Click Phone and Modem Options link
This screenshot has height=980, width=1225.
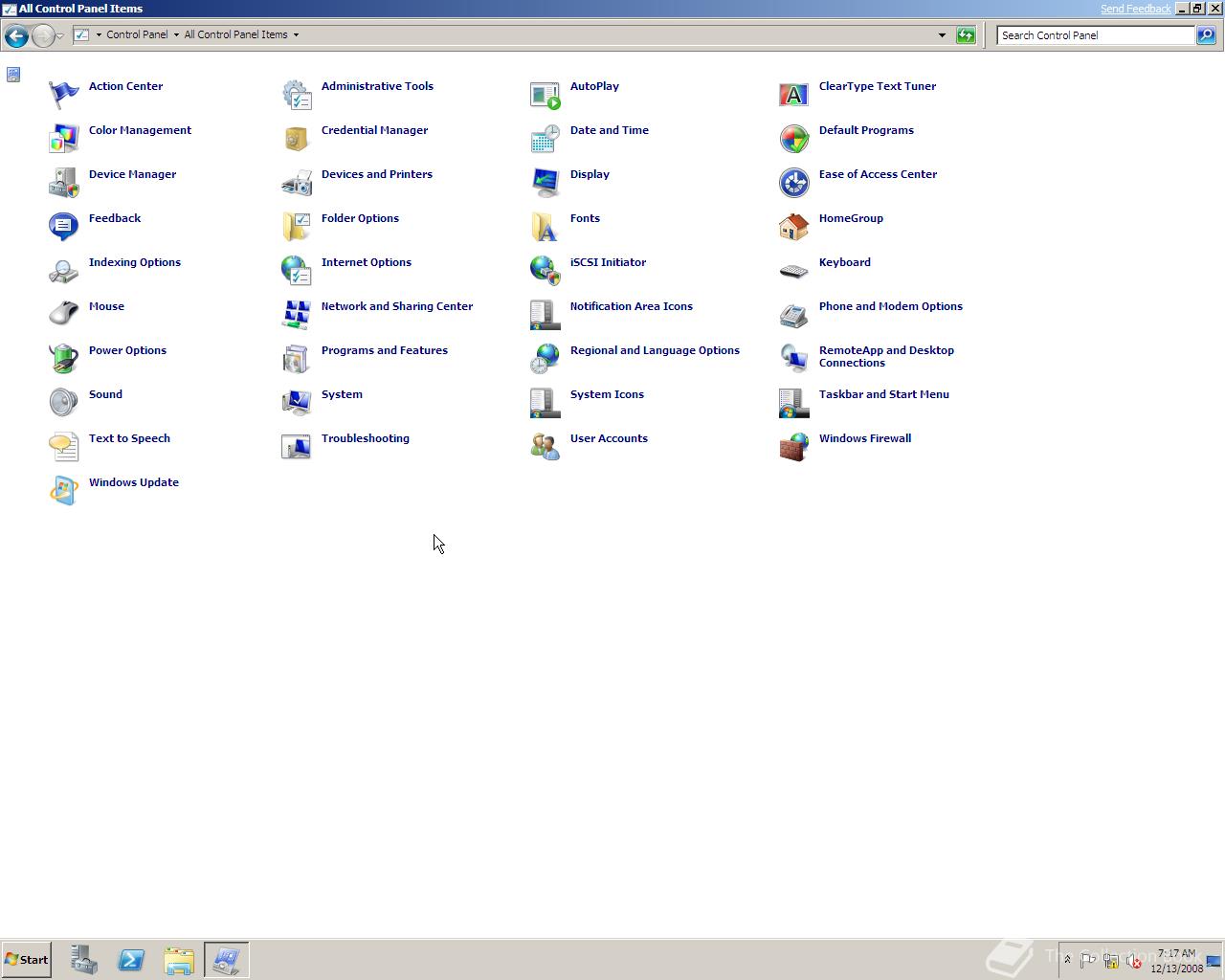(891, 306)
